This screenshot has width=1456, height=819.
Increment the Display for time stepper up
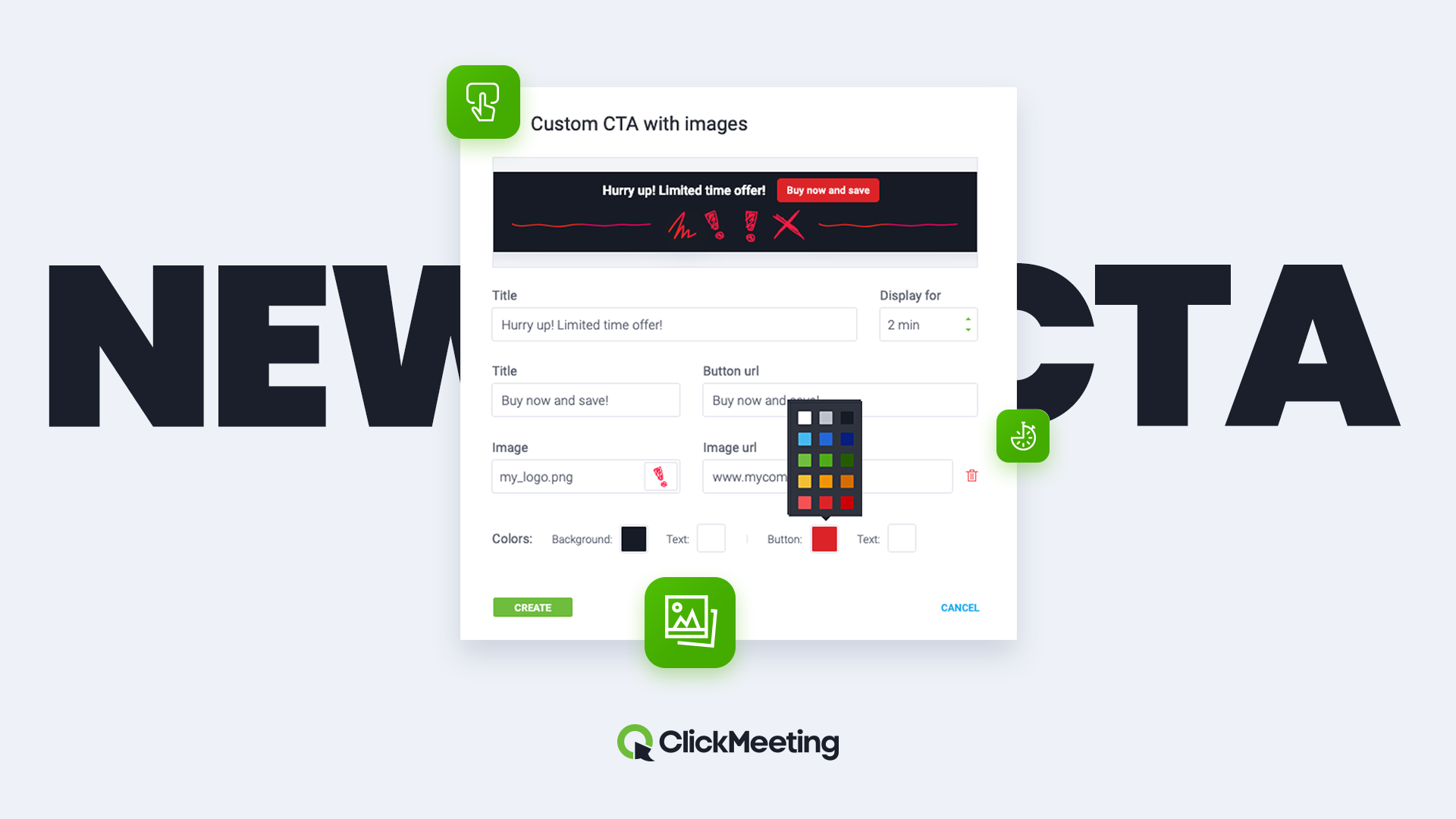(968, 318)
